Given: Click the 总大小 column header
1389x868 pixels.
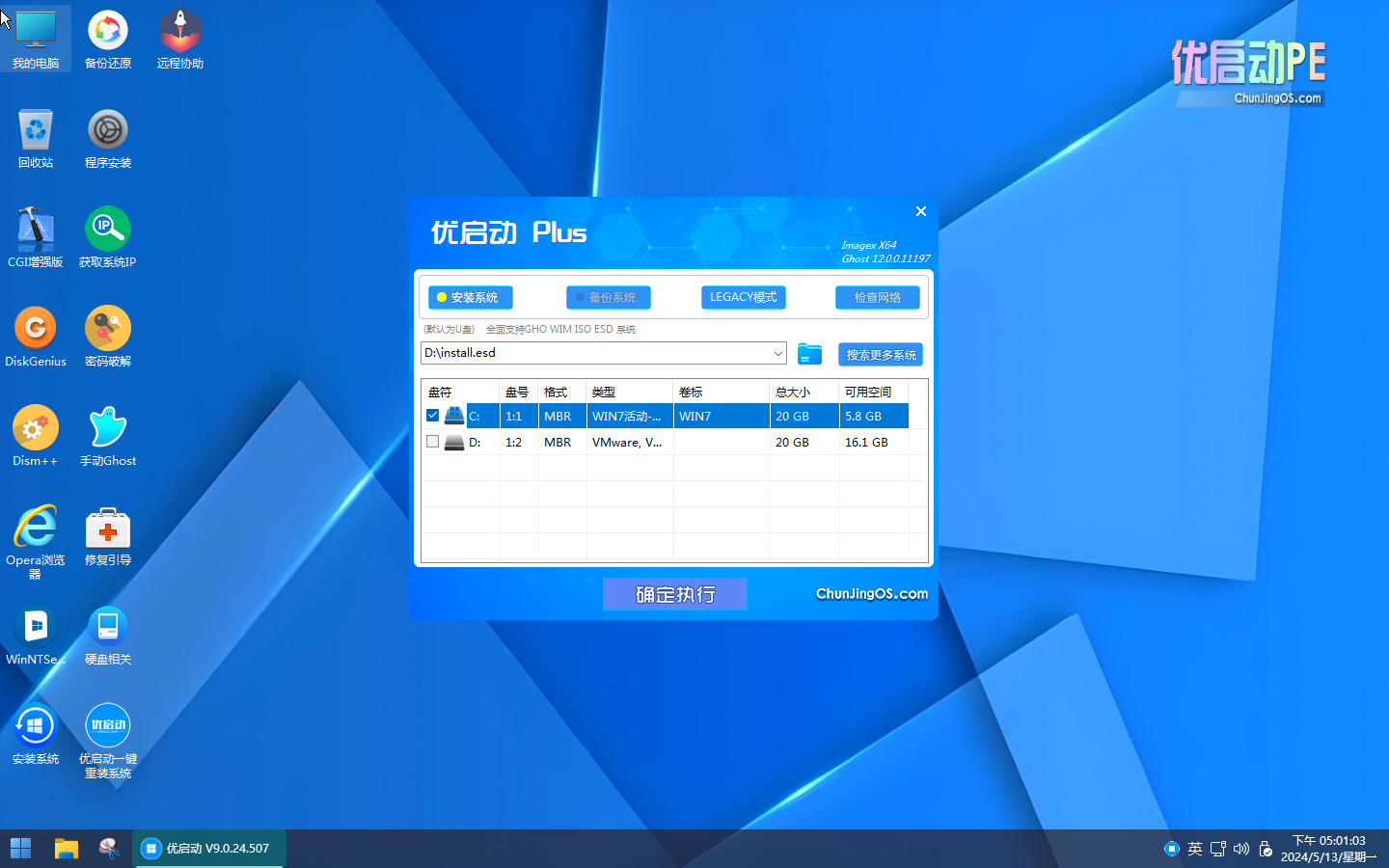Looking at the screenshot, I should (x=804, y=392).
